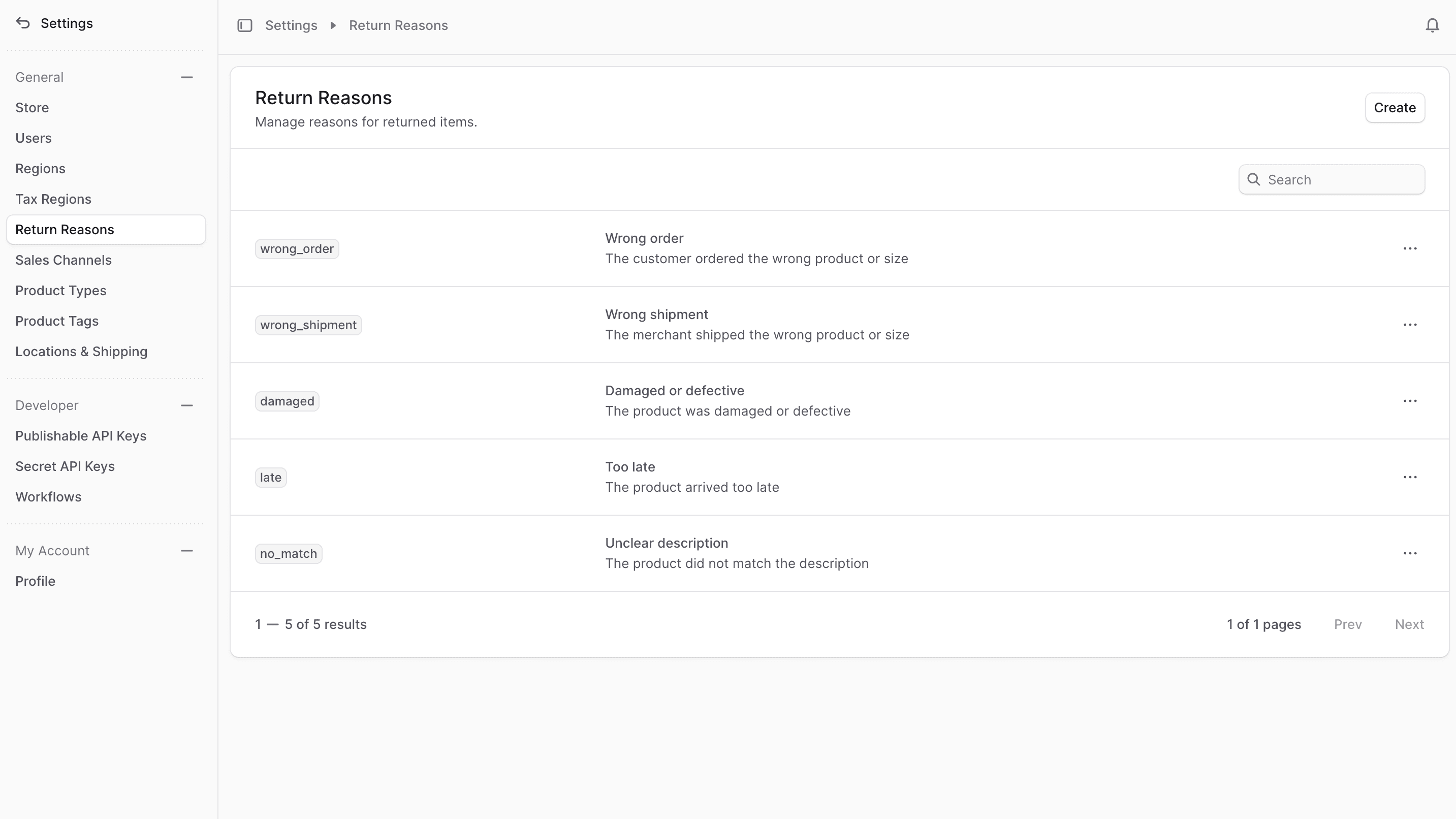Open Publishable API Keys page

[81, 436]
